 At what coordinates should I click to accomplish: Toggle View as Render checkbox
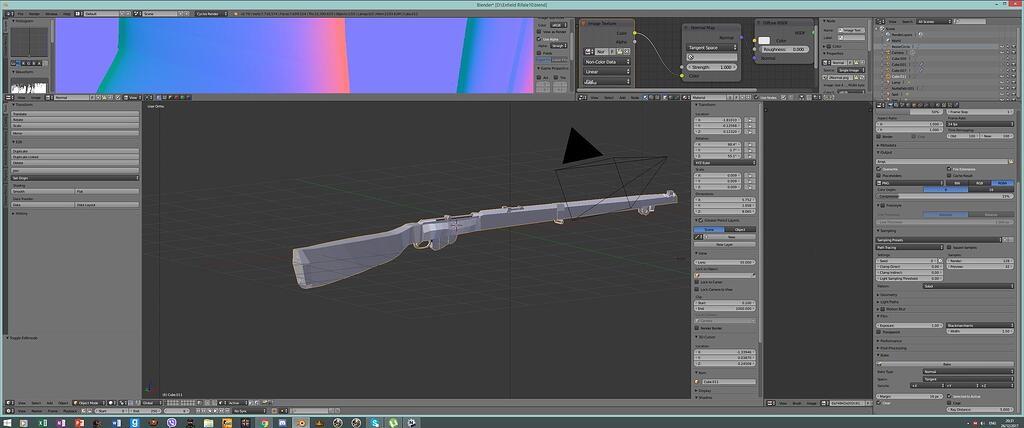[539, 31]
